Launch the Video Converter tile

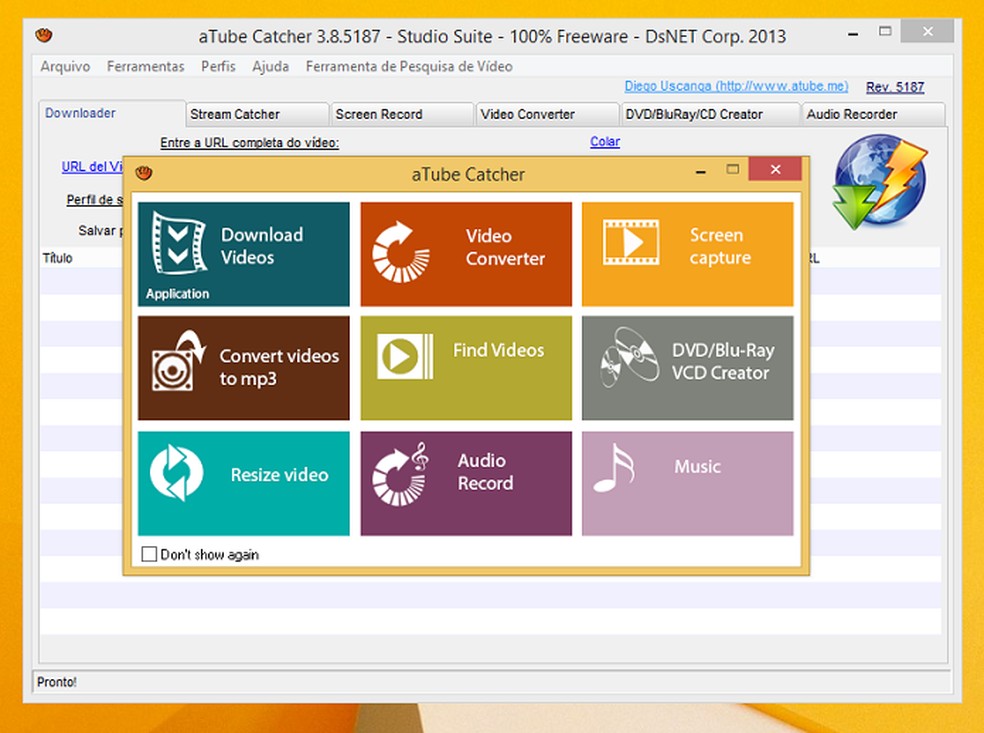(x=466, y=254)
